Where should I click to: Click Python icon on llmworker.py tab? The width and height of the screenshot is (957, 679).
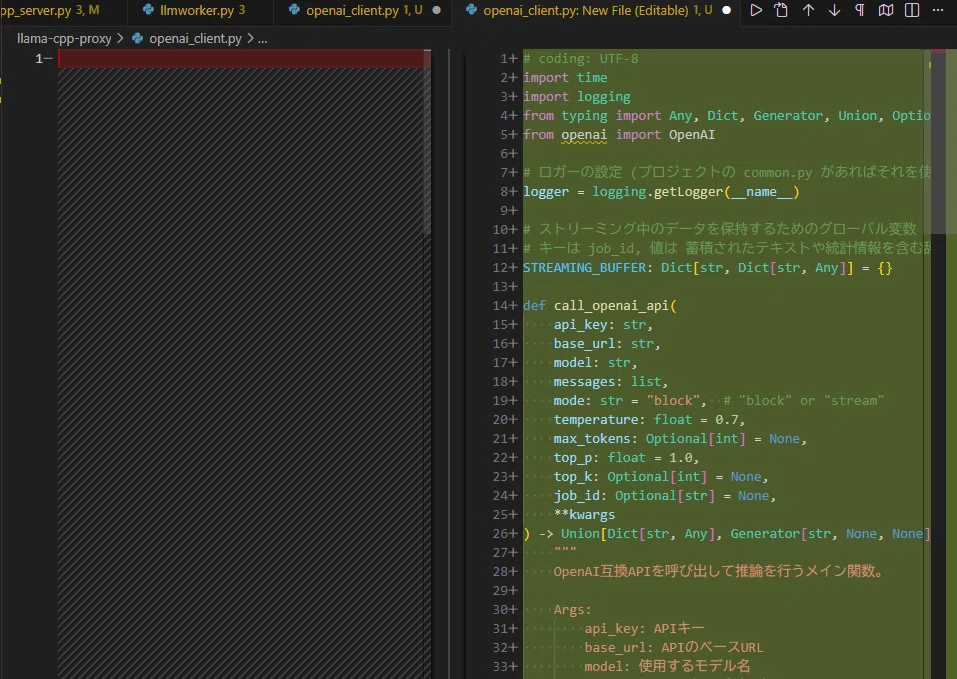tap(148, 10)
